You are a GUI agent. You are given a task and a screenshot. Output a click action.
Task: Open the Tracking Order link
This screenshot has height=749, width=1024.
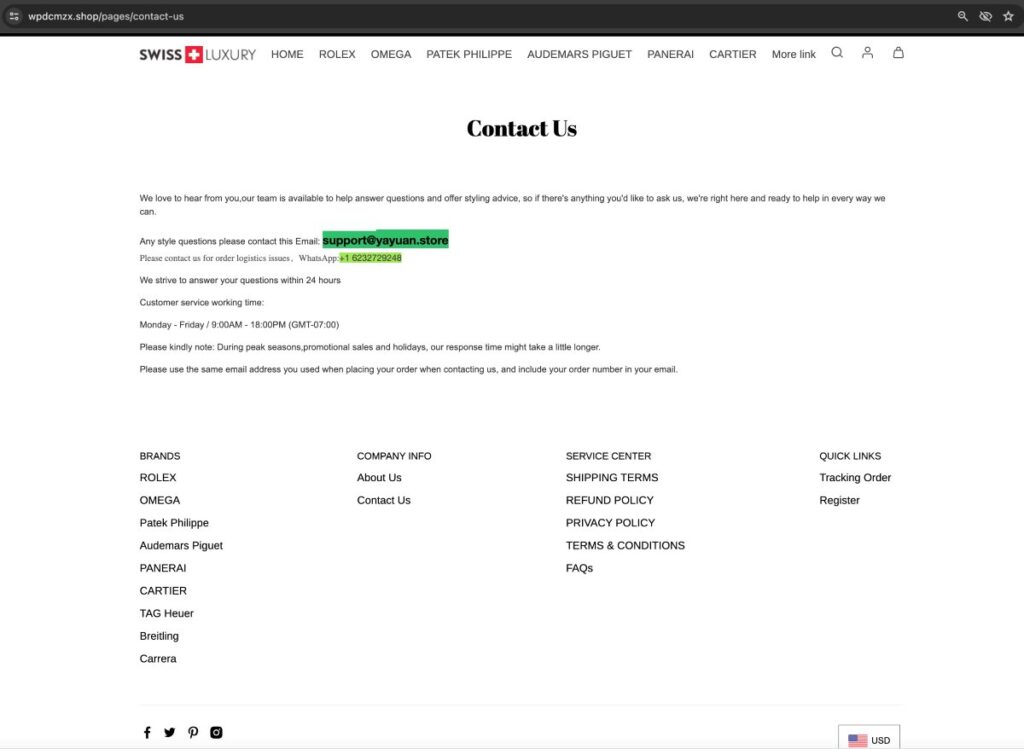(855, 477)
